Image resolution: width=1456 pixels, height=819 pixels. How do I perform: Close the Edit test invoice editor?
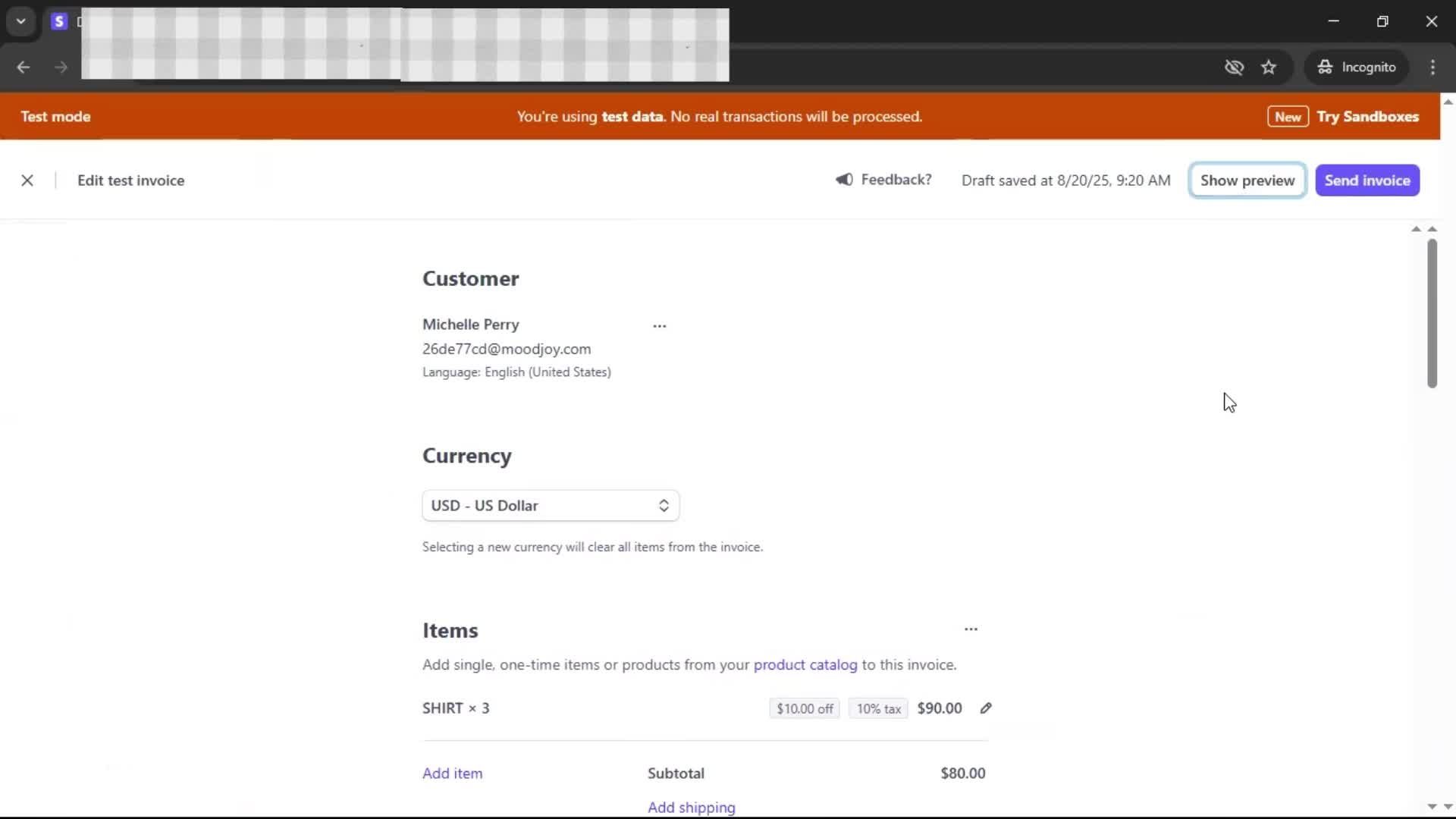[27, 180]
